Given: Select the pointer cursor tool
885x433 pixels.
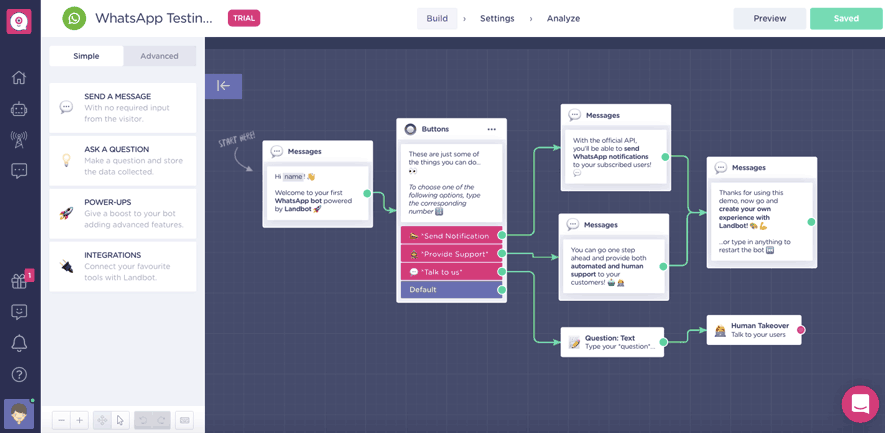Looking at the screenshot, I should point(120,421).
